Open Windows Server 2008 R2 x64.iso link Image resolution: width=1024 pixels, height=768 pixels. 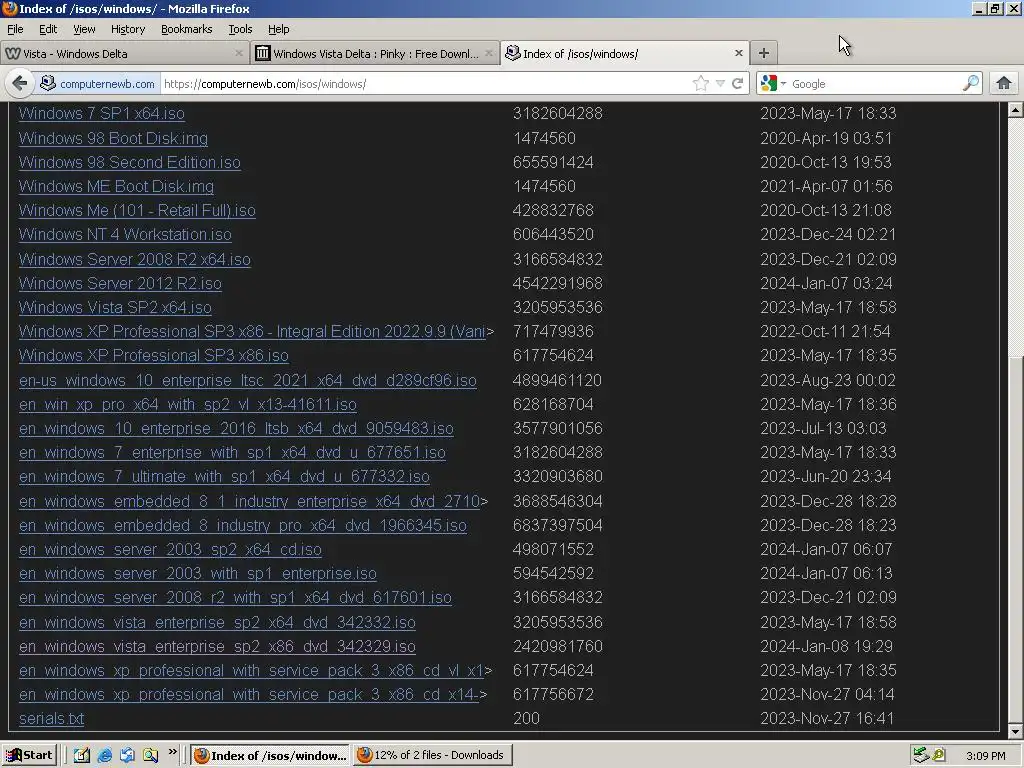point(135,259)
